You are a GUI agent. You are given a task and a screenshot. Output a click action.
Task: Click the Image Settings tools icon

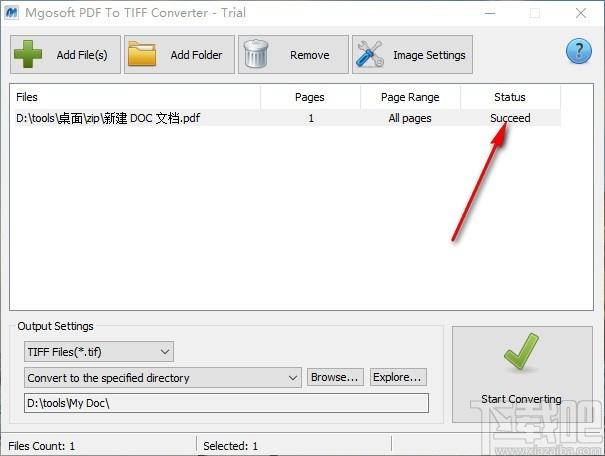[370, 54]
